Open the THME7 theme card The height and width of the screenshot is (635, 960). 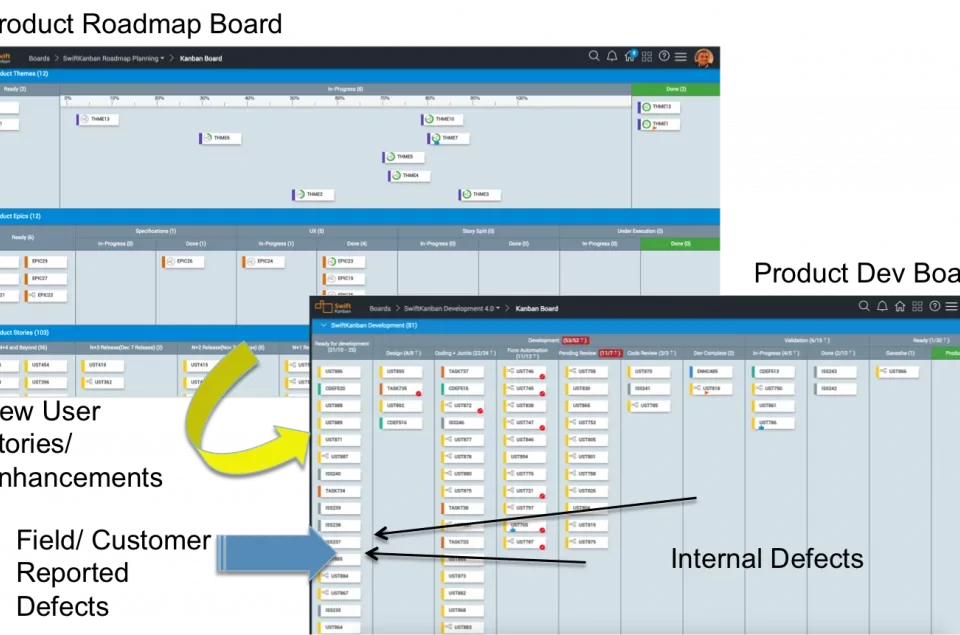(448, 138)
